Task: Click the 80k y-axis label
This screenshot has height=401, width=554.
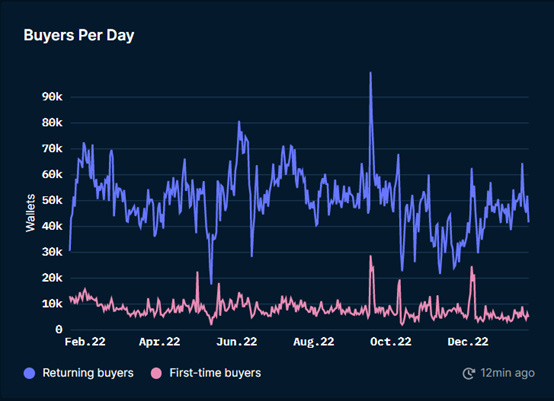Action: click(52, 123)
